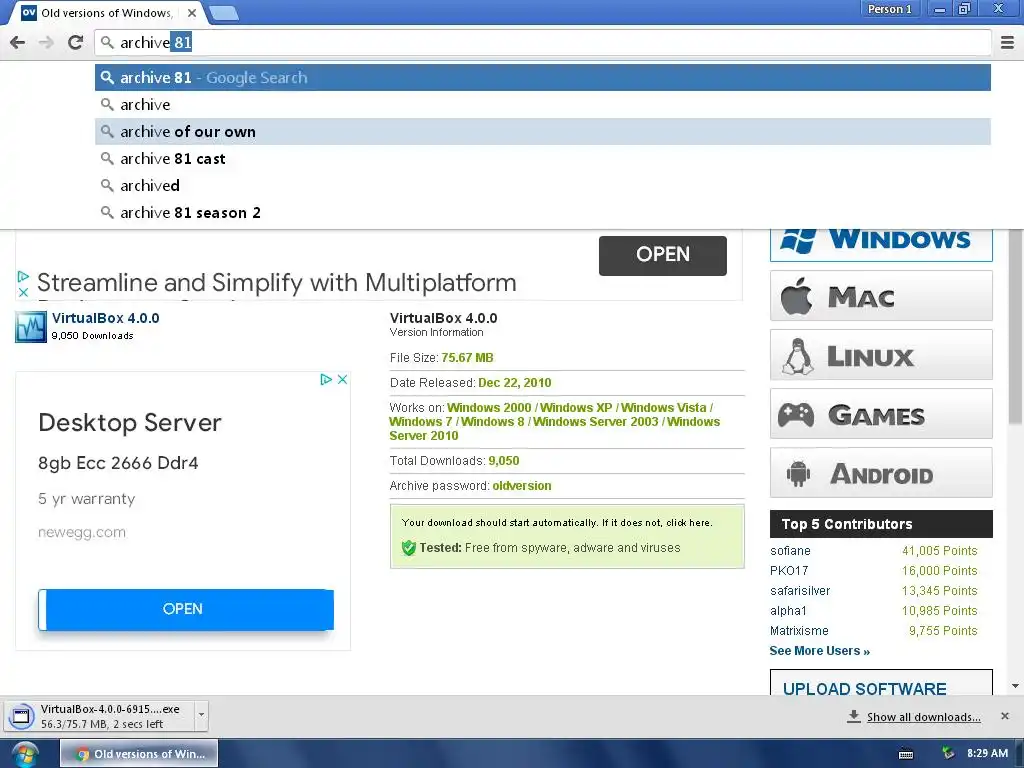This screenshot has height=768, width=1024.
Task: Choose the "archive 81 cast" suggestion
Action: pos(542,159)
